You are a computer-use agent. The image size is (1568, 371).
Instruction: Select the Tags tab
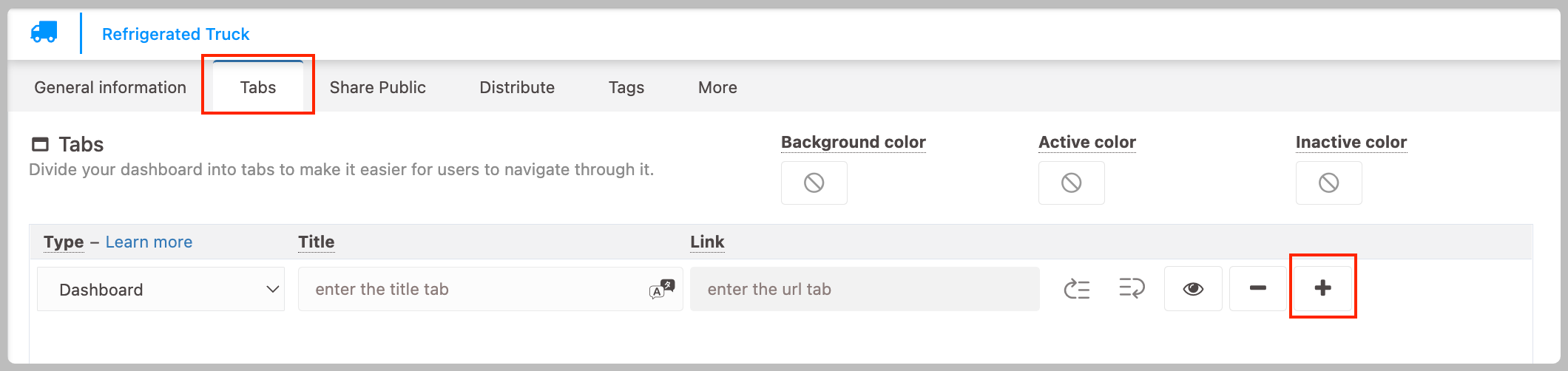coord(626,87)
